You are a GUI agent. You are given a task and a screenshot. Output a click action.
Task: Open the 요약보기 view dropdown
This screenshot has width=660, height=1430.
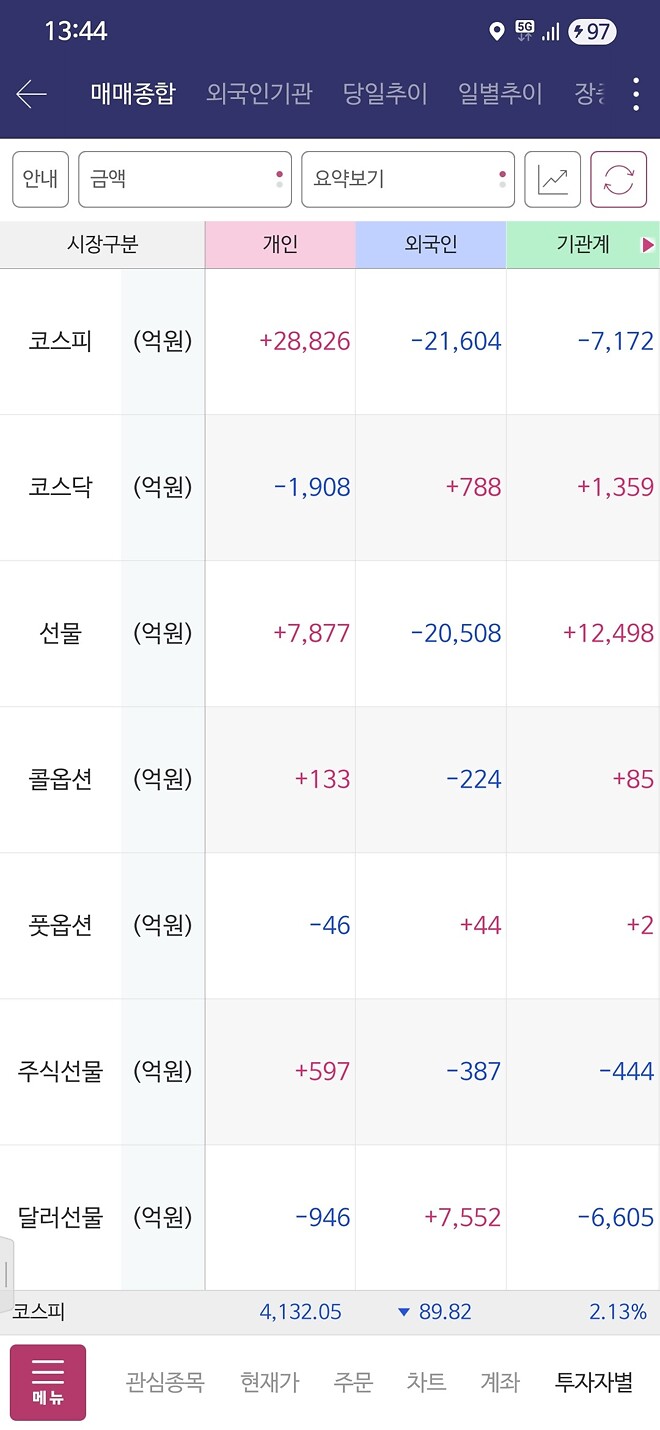405,178
